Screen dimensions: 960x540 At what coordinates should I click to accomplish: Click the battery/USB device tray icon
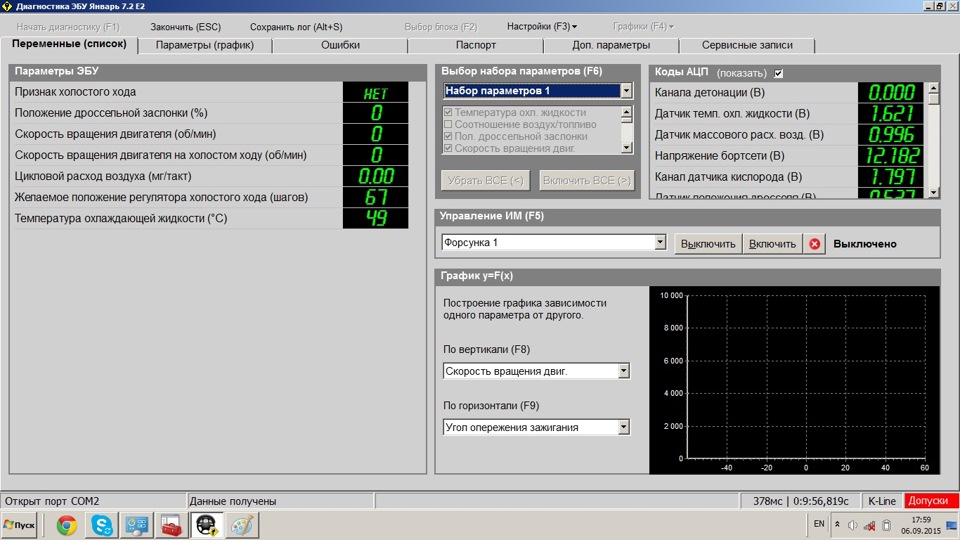[886, 525]
